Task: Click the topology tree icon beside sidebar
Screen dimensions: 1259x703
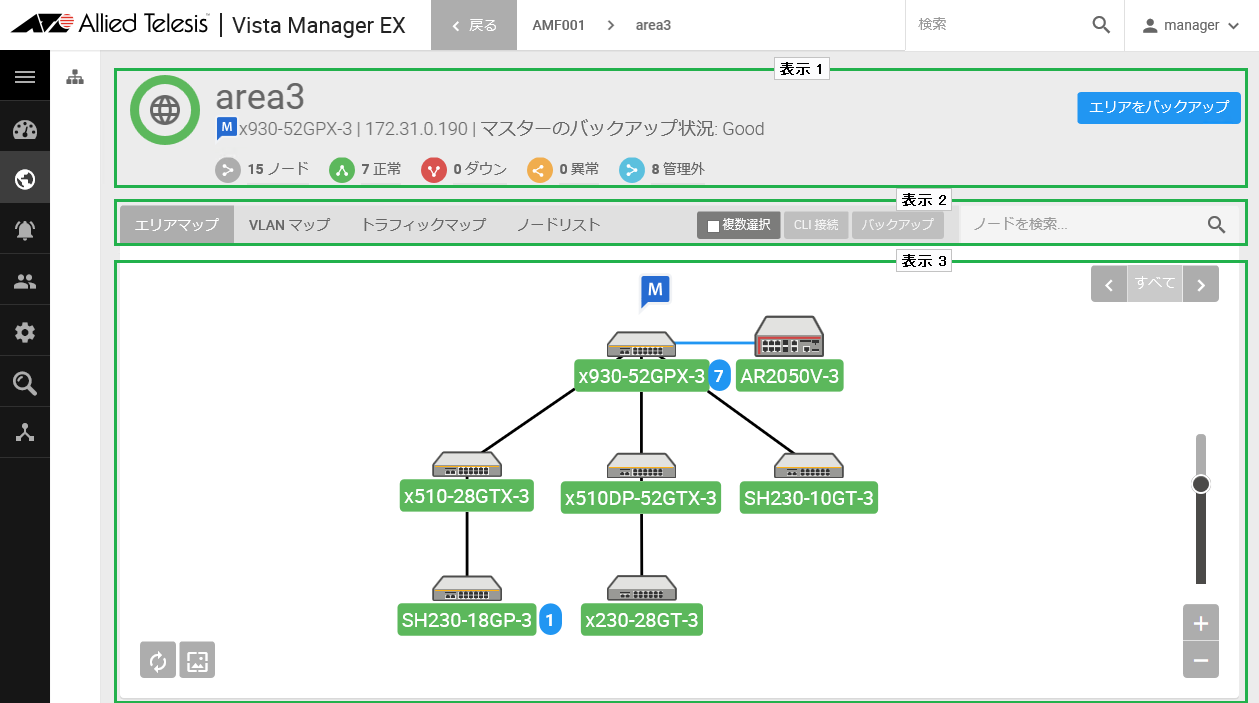Action: point(75,77)
